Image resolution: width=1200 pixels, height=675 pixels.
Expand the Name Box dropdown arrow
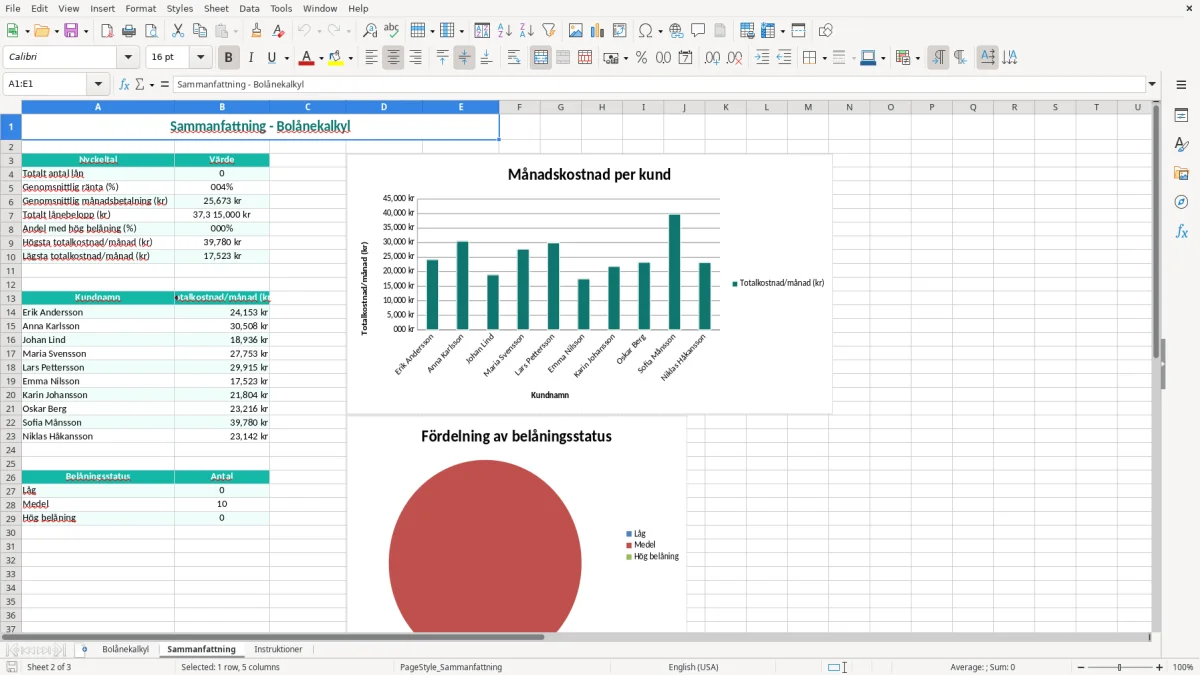(x=98, y=84)
